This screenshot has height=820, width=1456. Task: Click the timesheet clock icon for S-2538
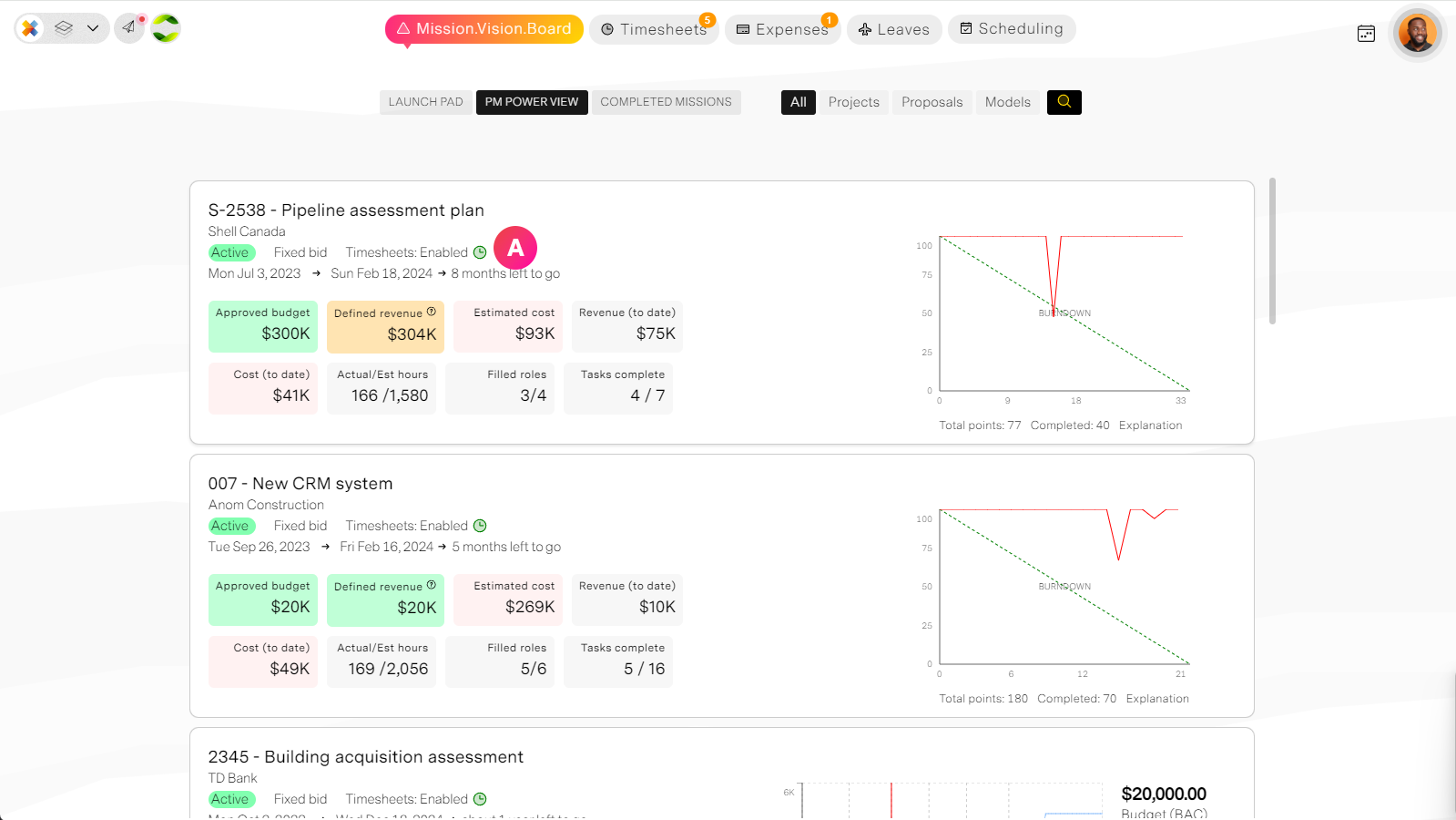pos(480,252)
